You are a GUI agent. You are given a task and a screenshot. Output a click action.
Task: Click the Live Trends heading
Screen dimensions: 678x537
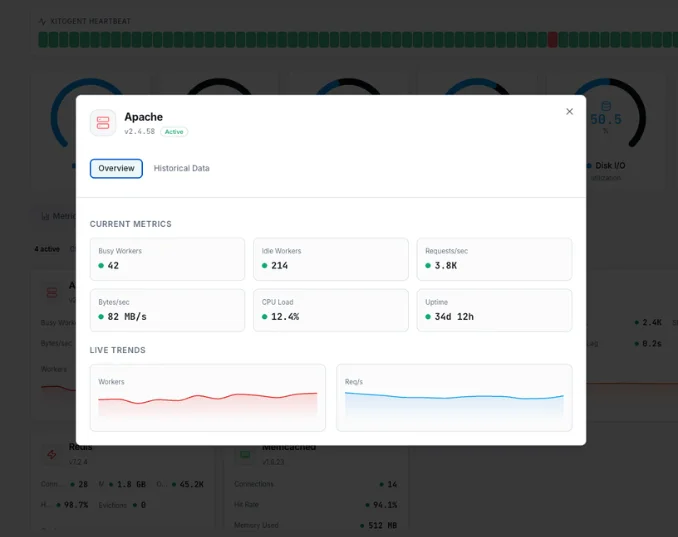pos(118,350)
